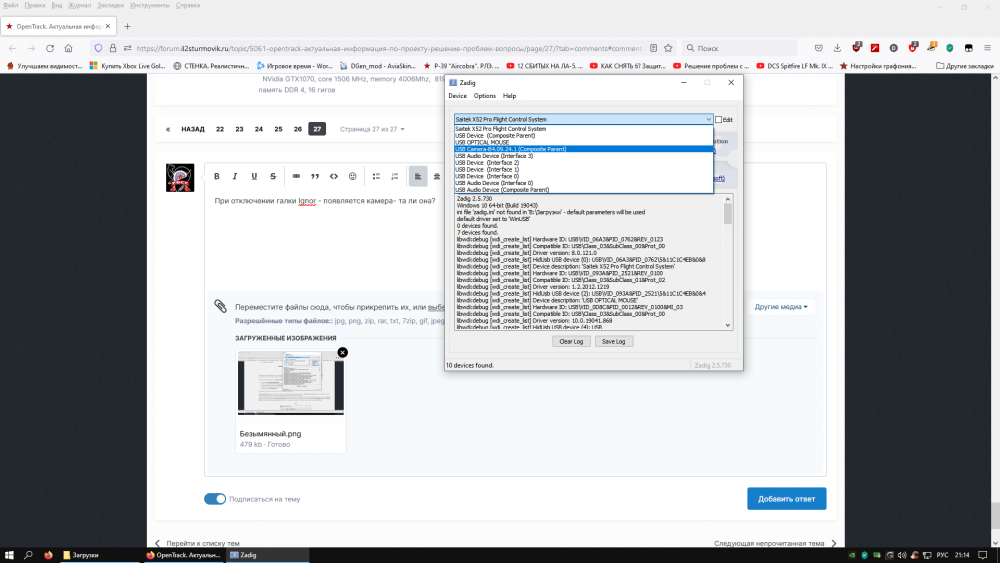Open the Windows Start menu
This screenshot has width=1000, height=563.
coord(9,555)
